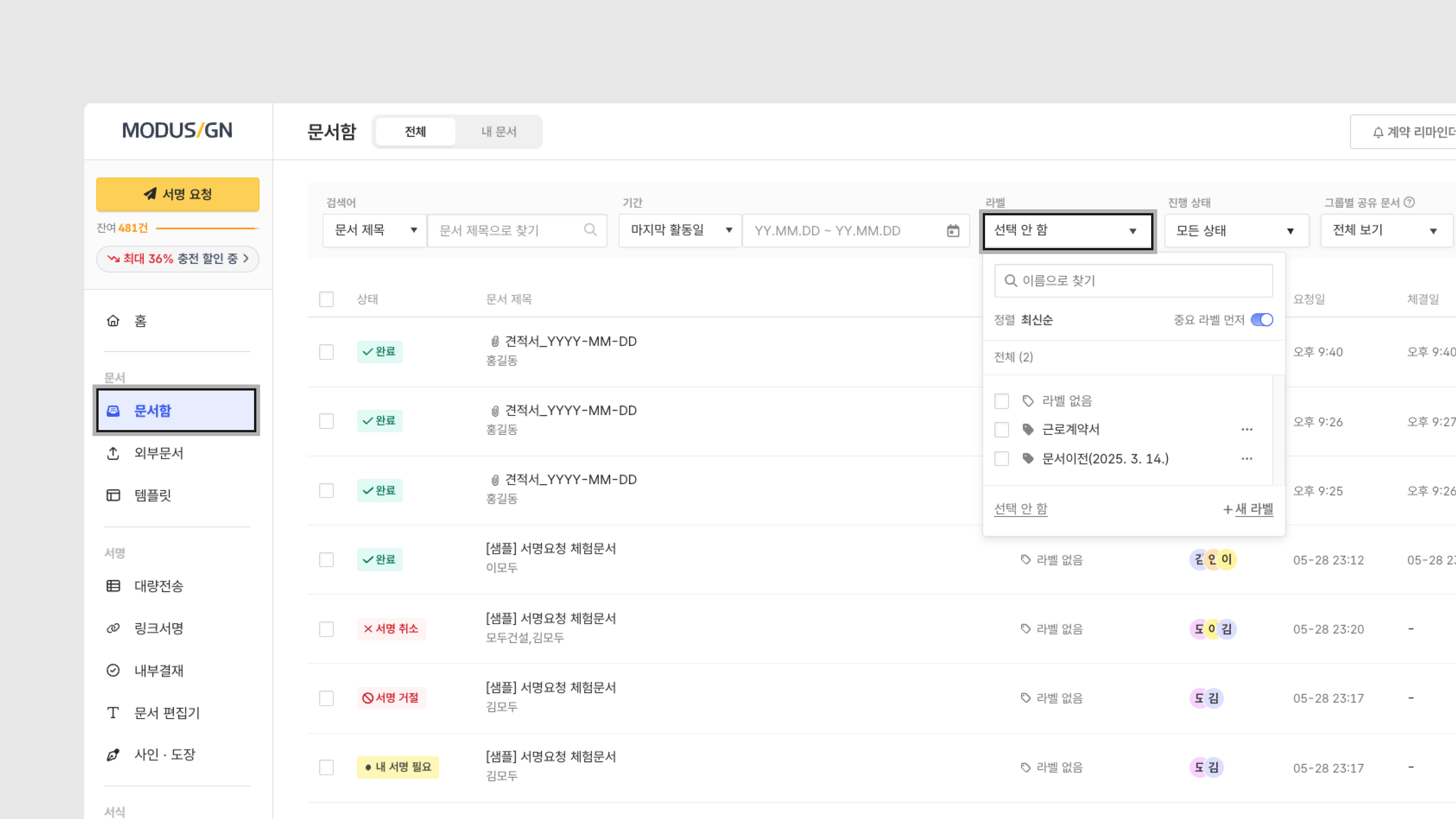The image size is (1456, 819).
Task: Click the 서명 요청 button
Action: 177,195
